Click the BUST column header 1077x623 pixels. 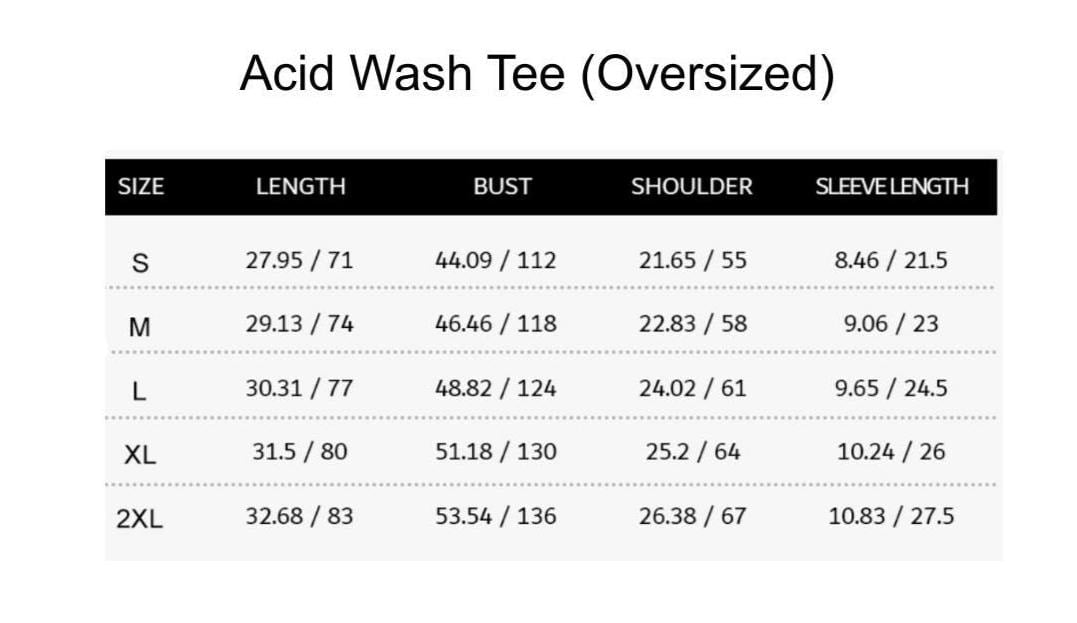tap(502, 187)
